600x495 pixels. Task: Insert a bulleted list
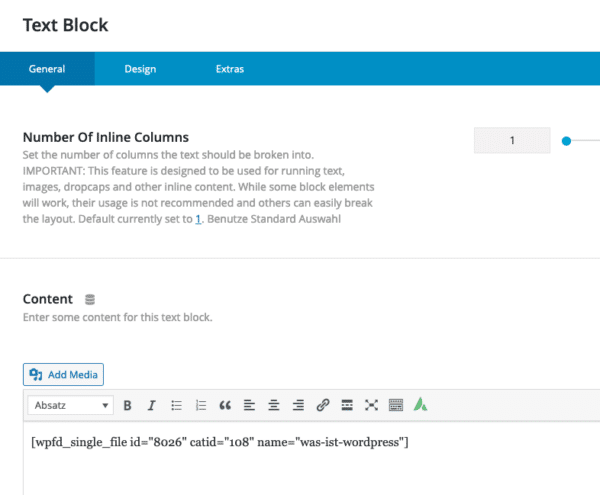tap(176, 405)
